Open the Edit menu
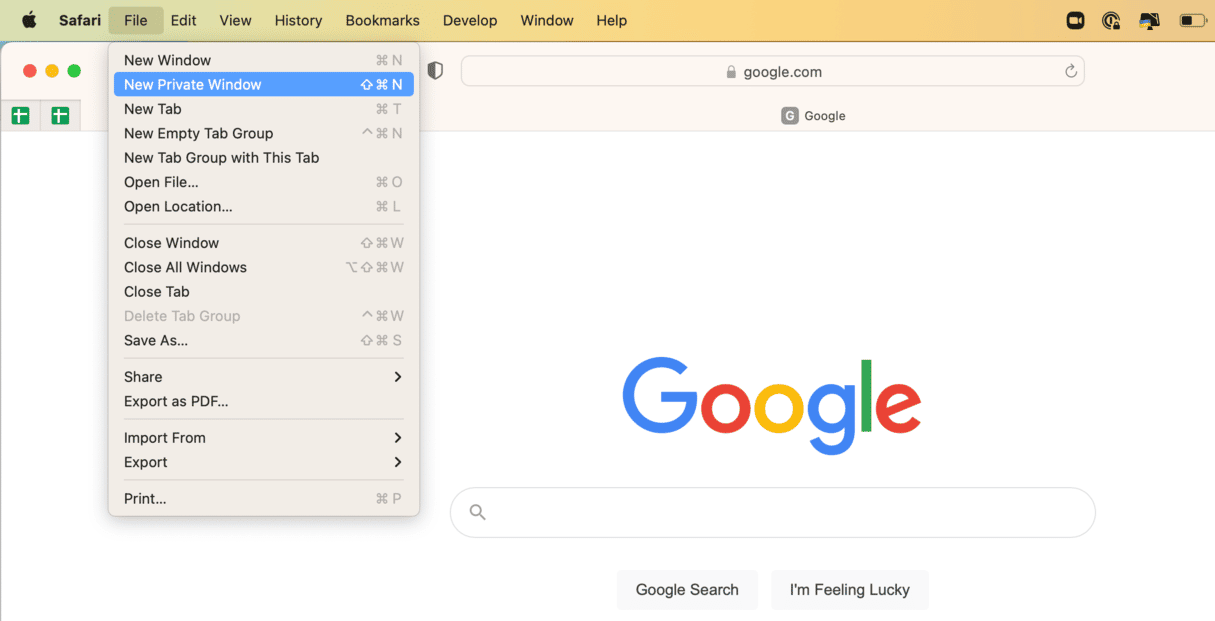Screen dimensions: 1215x621 [183, 20]
